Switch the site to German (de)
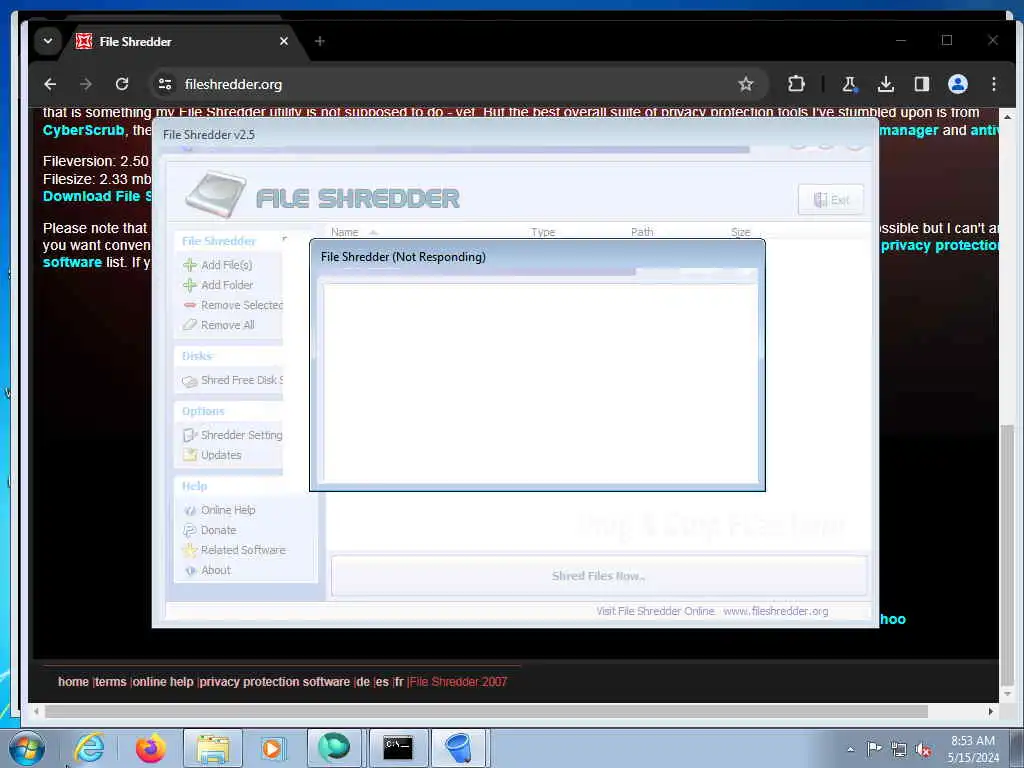 click(x=363, y=682)
